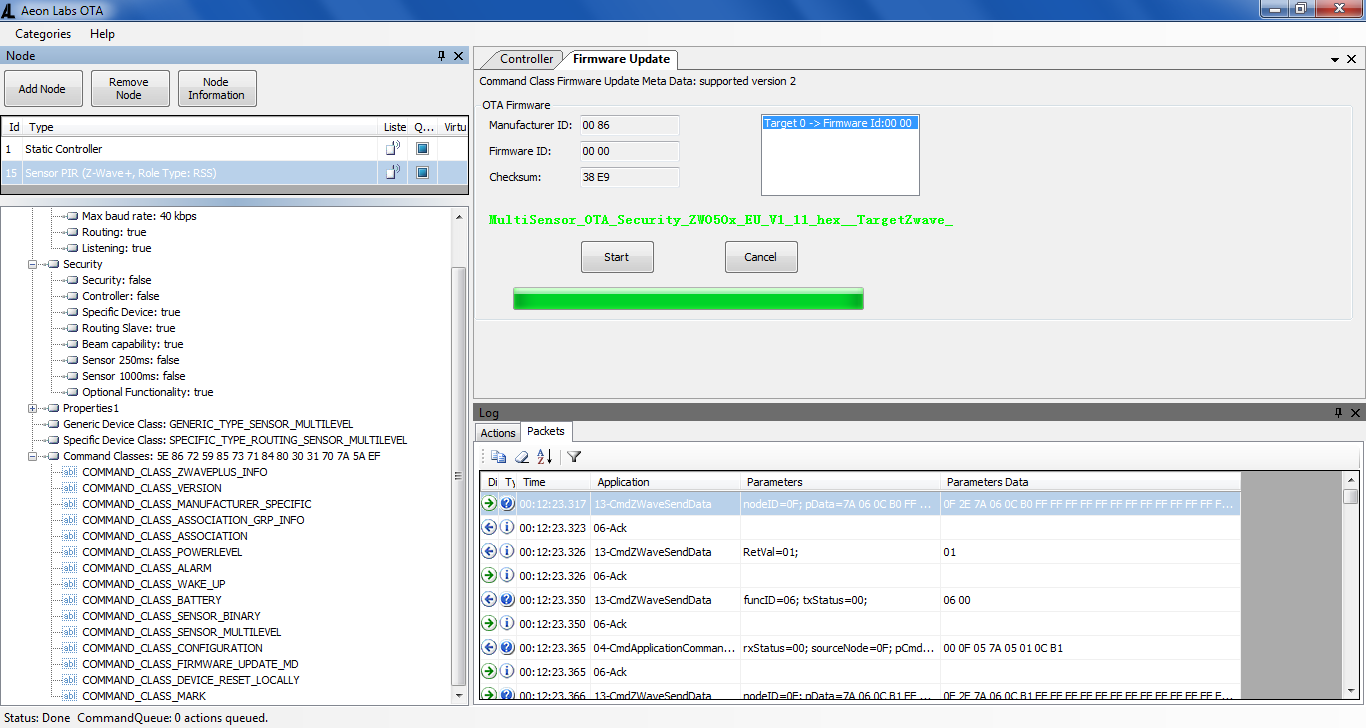
Task: Collapse the Security tree node
Action: 33,264
